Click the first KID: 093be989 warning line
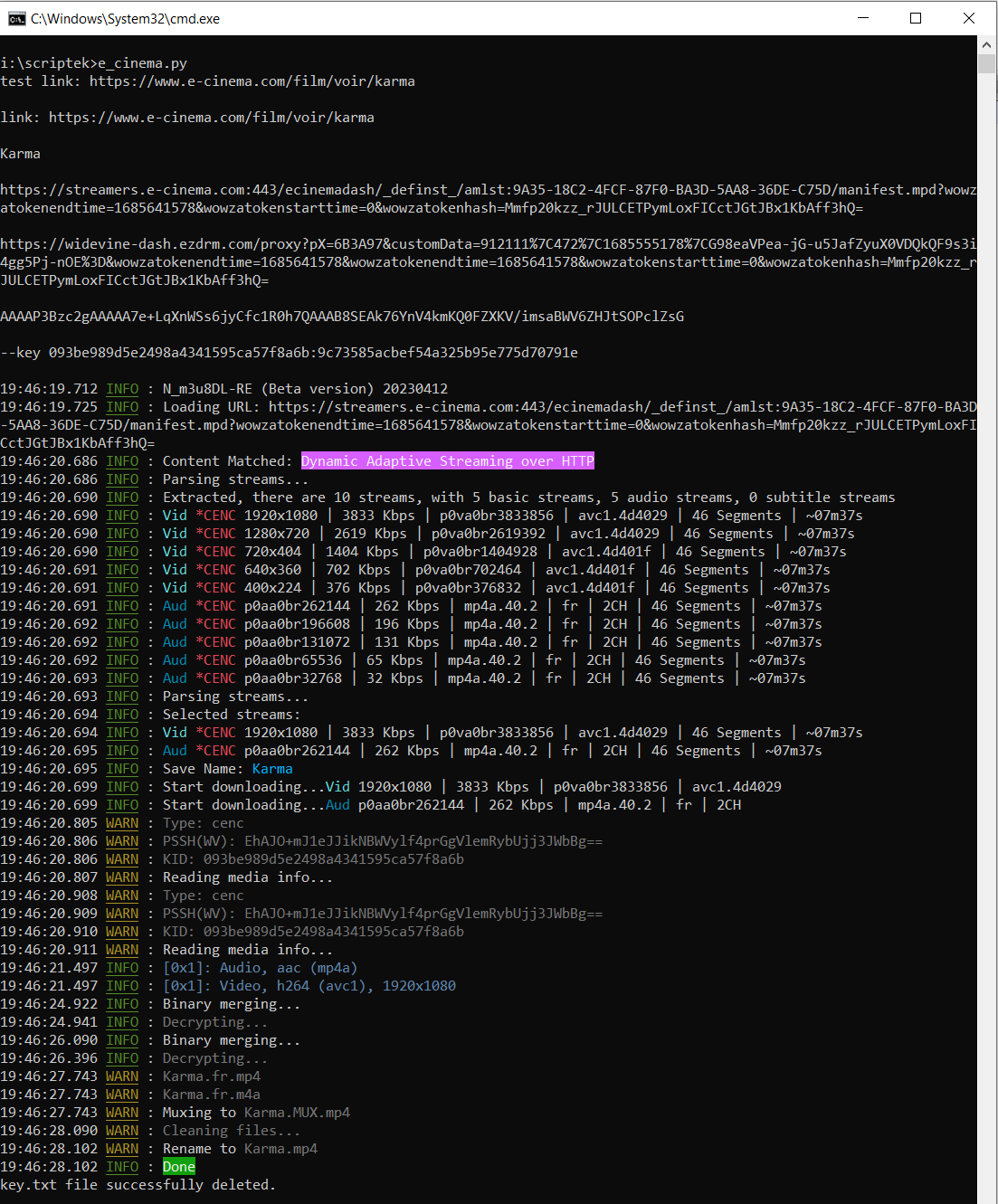The image size is (998, 1204). coord(232,859)
